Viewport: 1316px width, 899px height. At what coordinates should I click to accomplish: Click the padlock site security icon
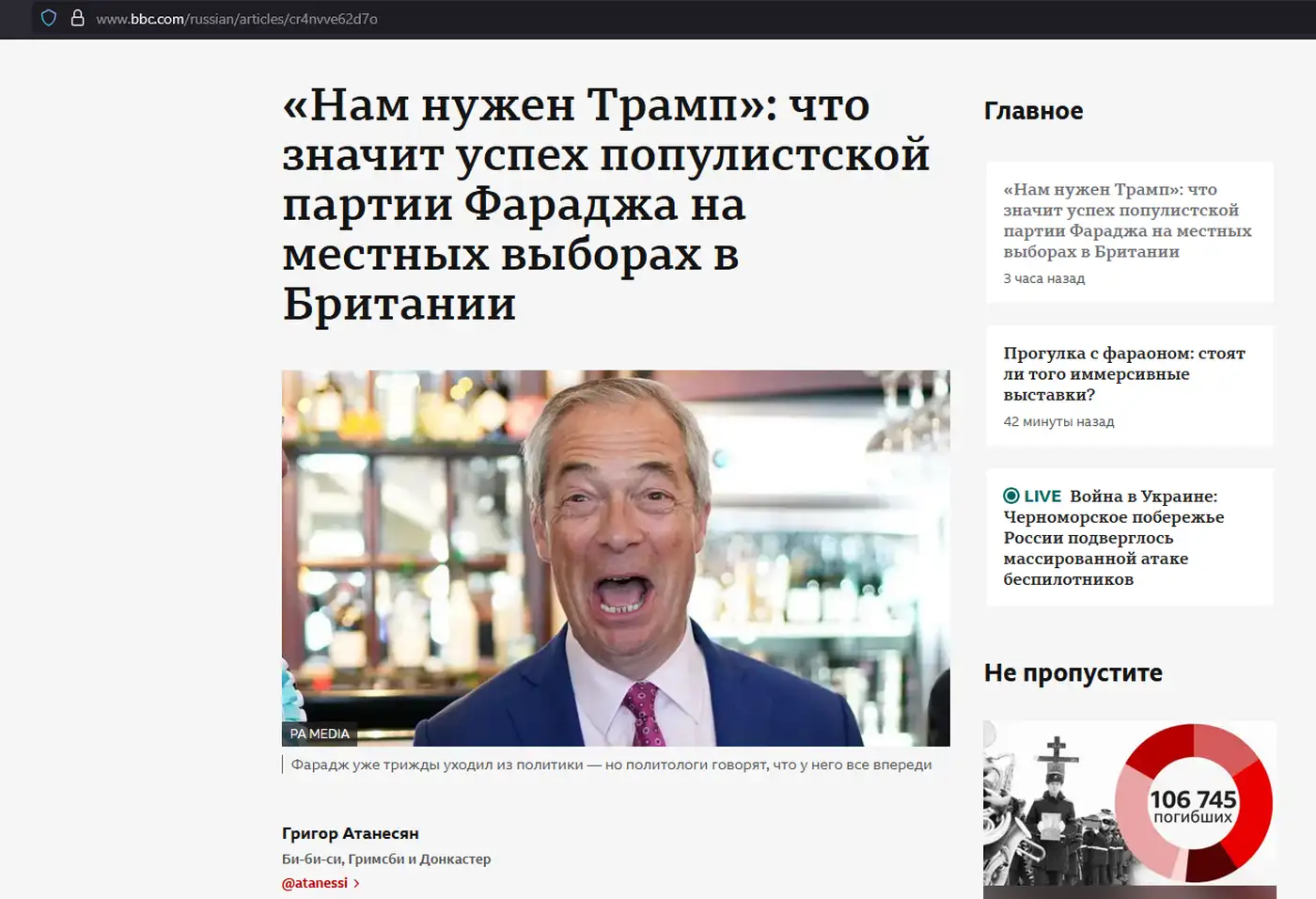pyautogui.click(x=78, y=18)
